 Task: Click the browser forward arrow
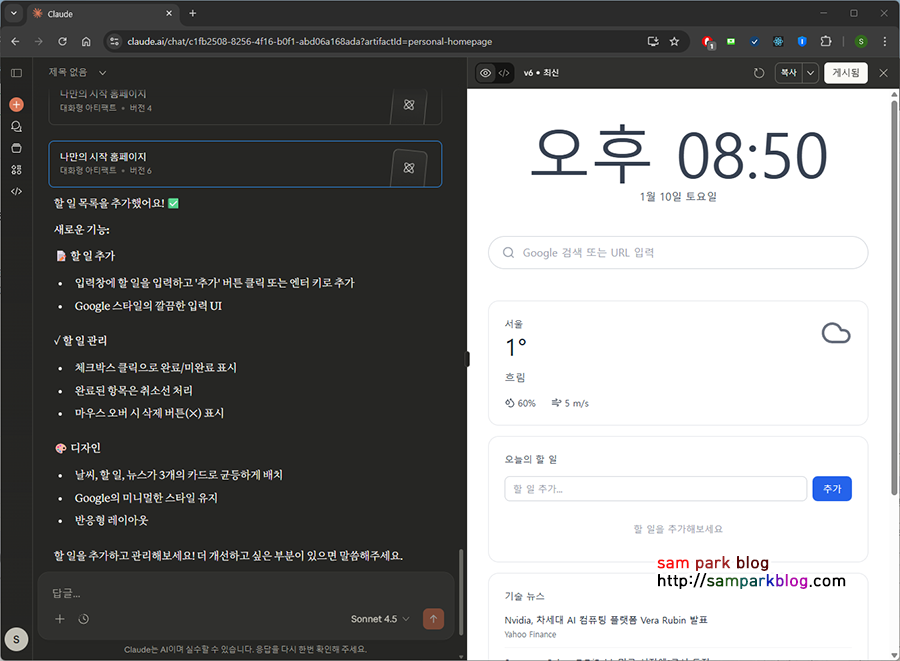point(38,41)
